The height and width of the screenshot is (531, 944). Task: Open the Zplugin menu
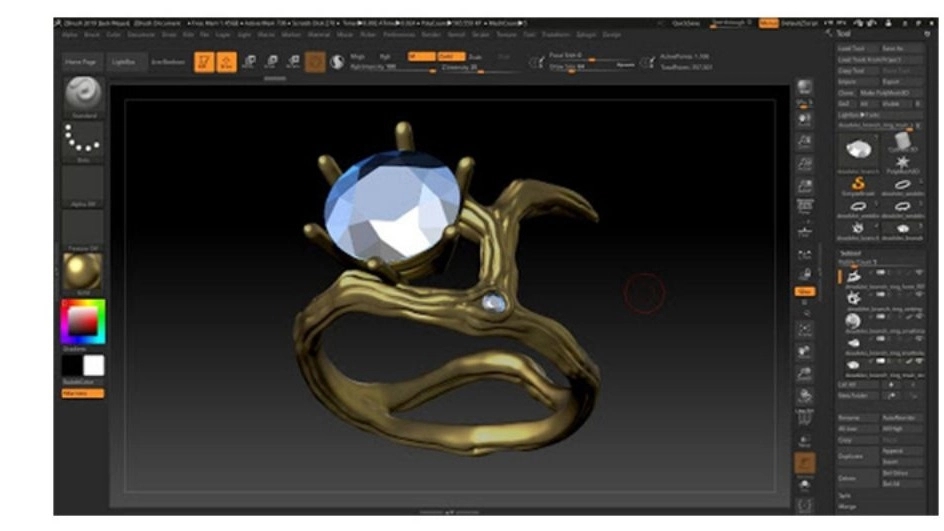click(x=586, y=35)
